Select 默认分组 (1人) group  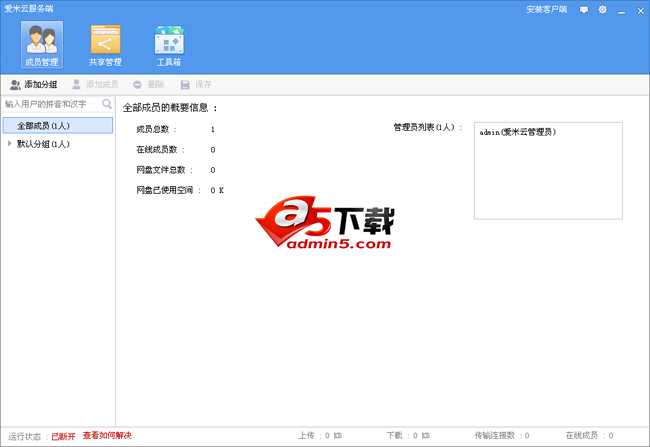click(x=43, y=144)
